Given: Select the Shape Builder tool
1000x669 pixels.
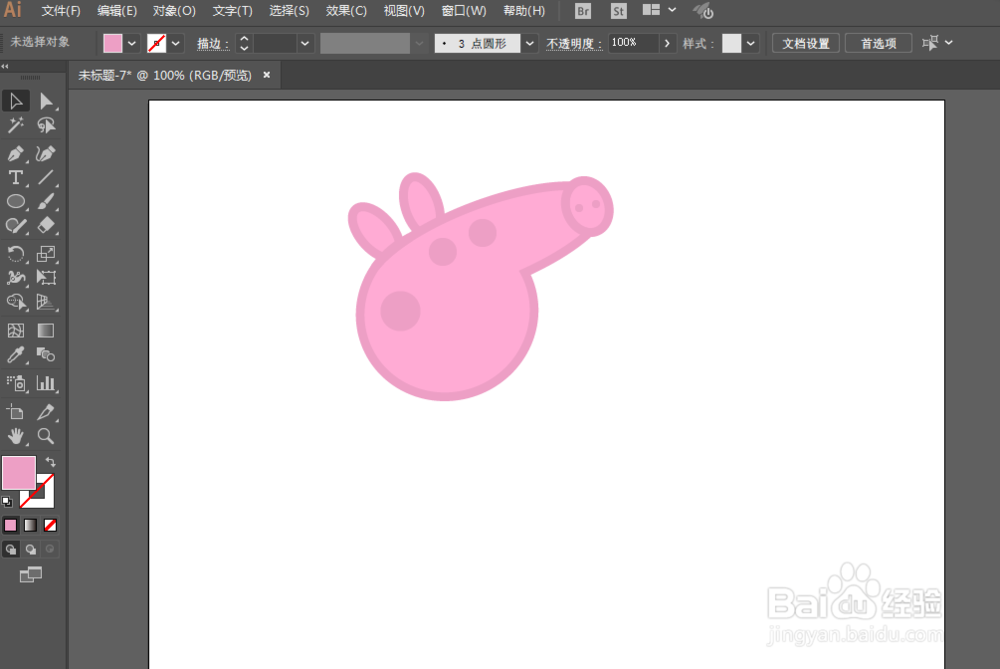Looking at the screenshot, I should [x=15, y=302].
